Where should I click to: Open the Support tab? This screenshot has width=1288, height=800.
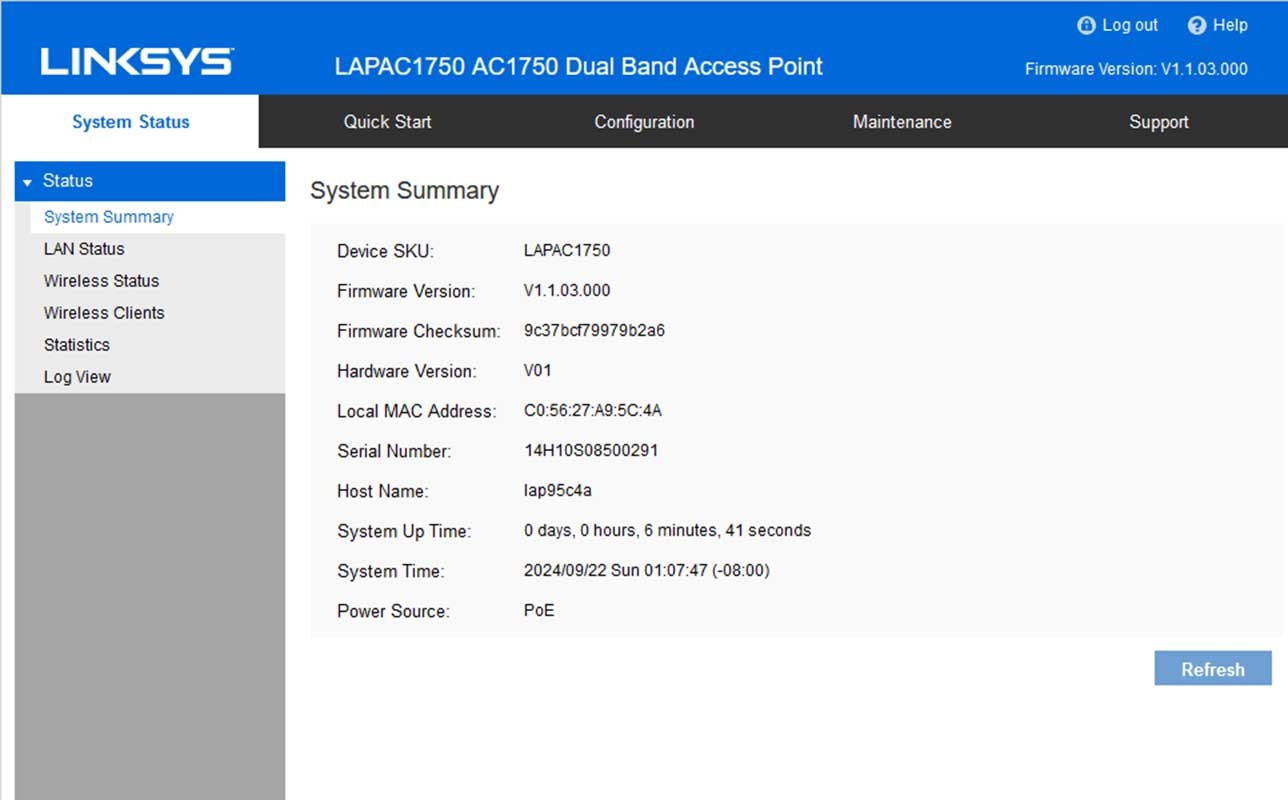coord(1158,122)
